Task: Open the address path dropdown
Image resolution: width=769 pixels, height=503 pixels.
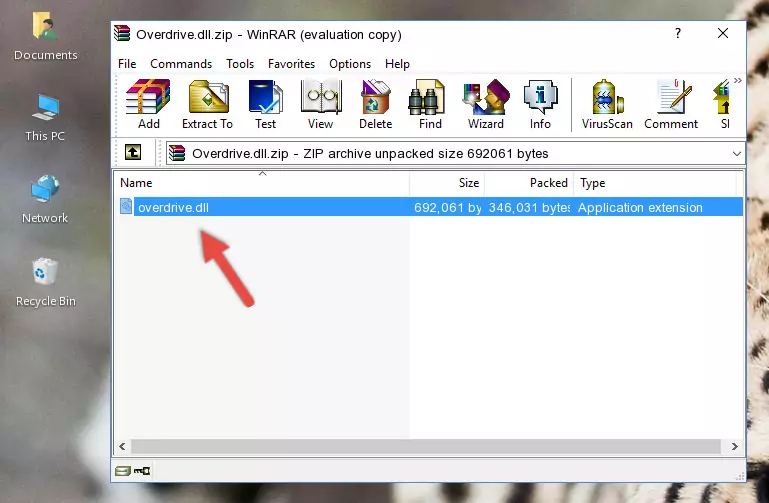Action: (x=737, y=153)
